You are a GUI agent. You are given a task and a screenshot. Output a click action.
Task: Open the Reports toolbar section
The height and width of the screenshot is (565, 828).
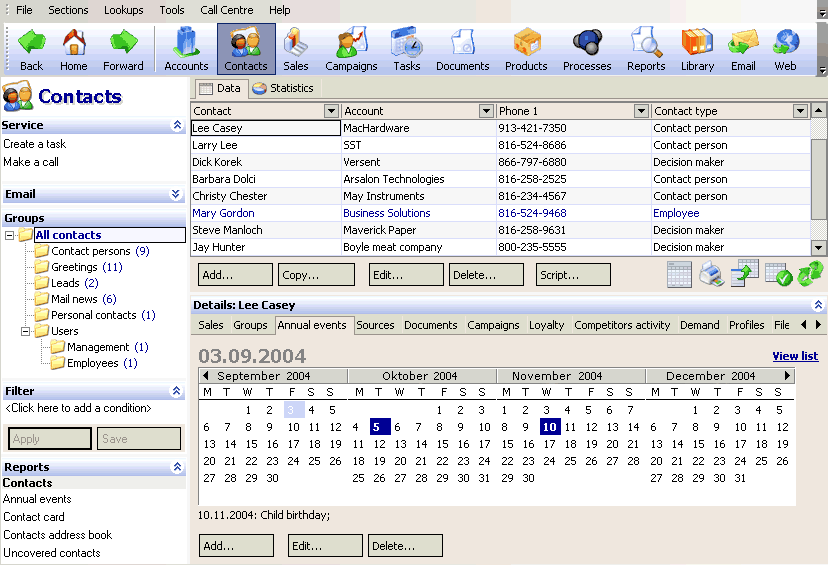[646, 50]
